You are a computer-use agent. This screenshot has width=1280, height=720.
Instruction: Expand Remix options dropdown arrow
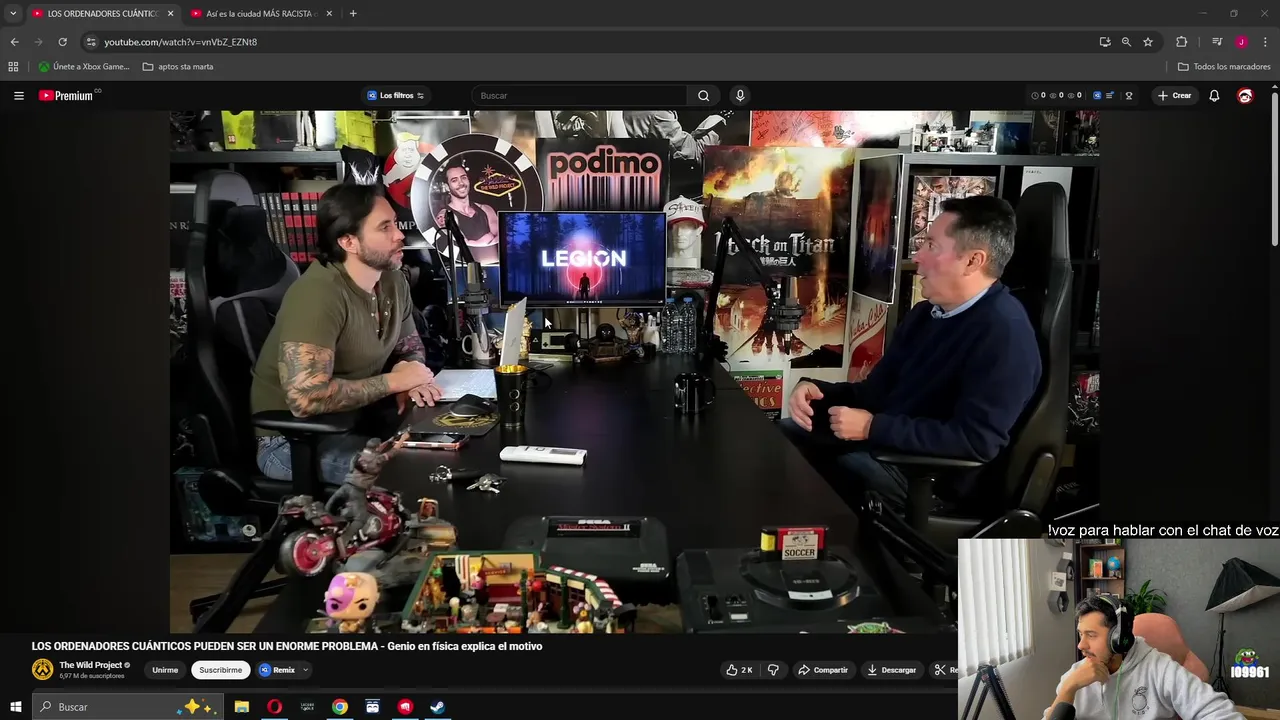(x=305, y=670)
